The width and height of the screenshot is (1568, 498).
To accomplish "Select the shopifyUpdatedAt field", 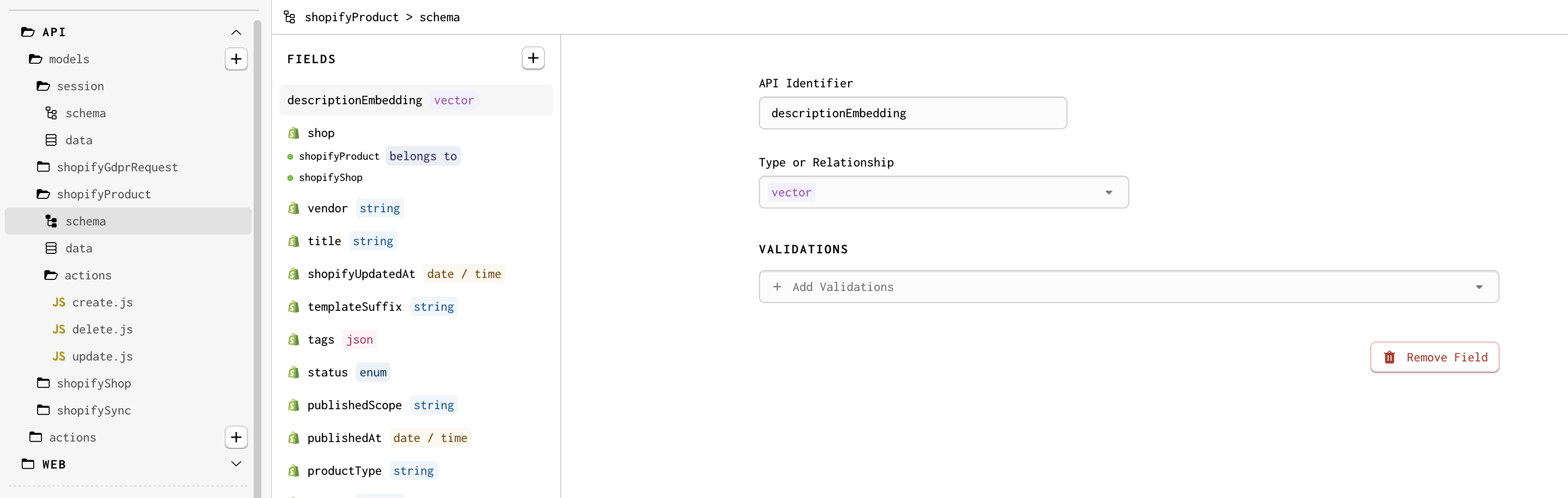I will (416, 274).
